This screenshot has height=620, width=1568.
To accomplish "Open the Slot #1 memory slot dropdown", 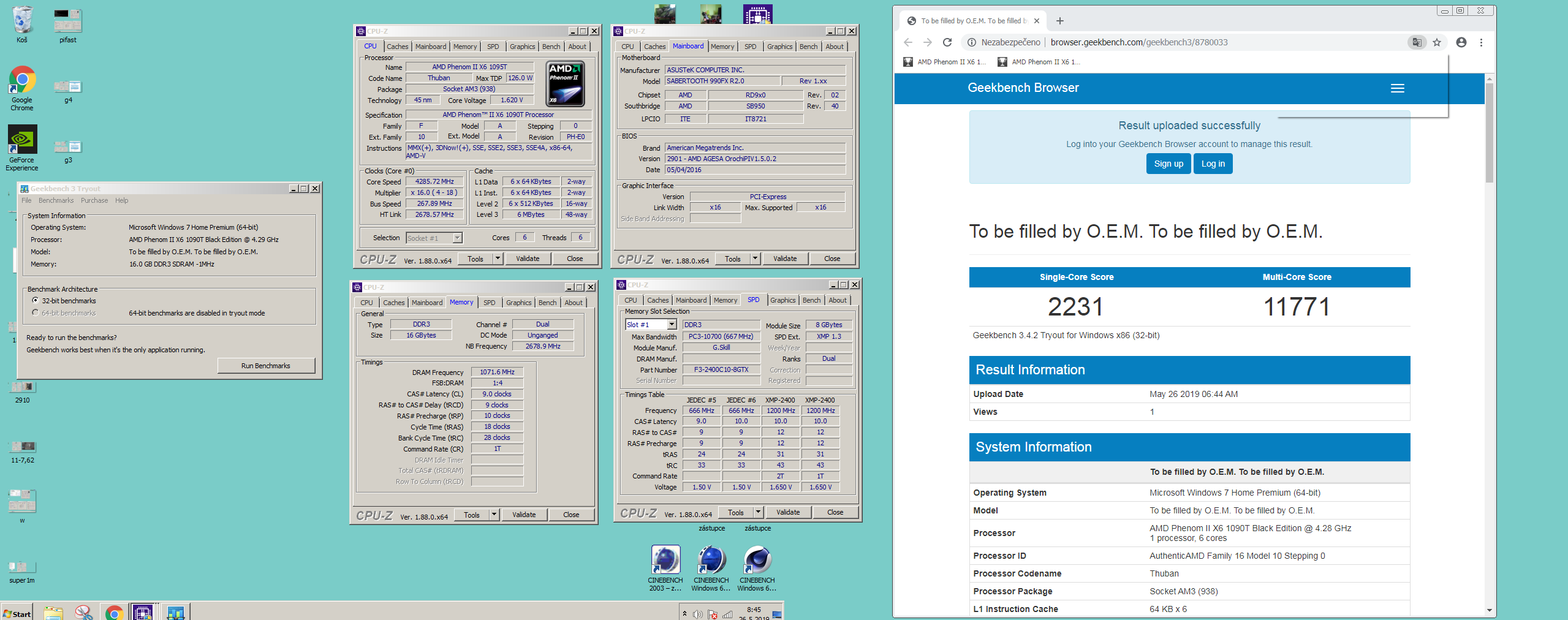I will coord(651,325).
